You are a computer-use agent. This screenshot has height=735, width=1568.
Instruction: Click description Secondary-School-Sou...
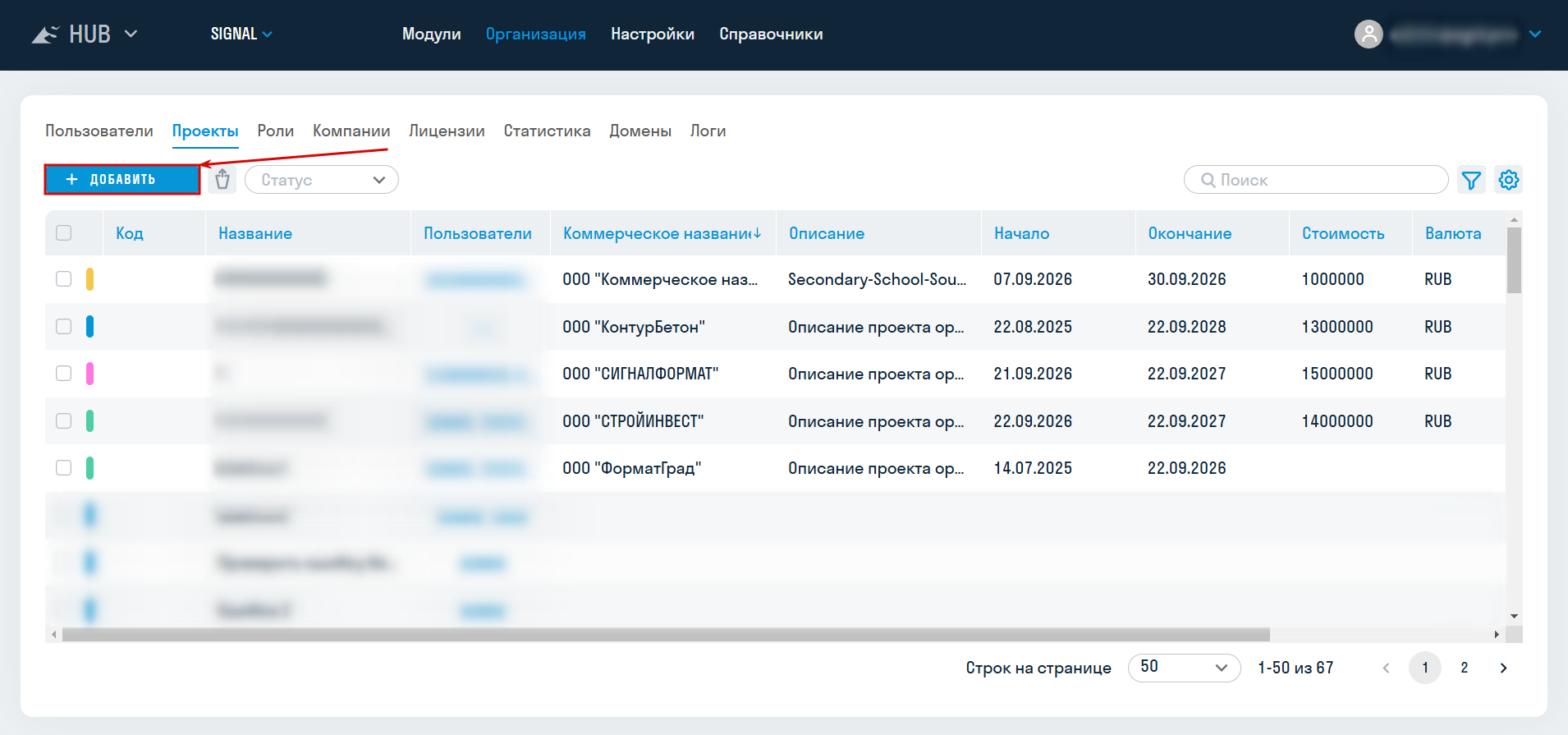878,279
